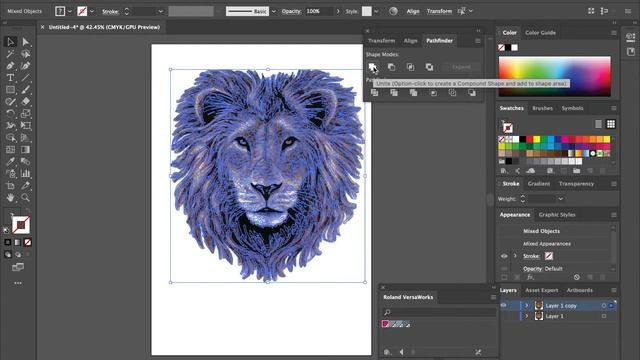Open graphic Style dropdown in control bar
Viewport: 640px width, 360px height.
point(376,11)
